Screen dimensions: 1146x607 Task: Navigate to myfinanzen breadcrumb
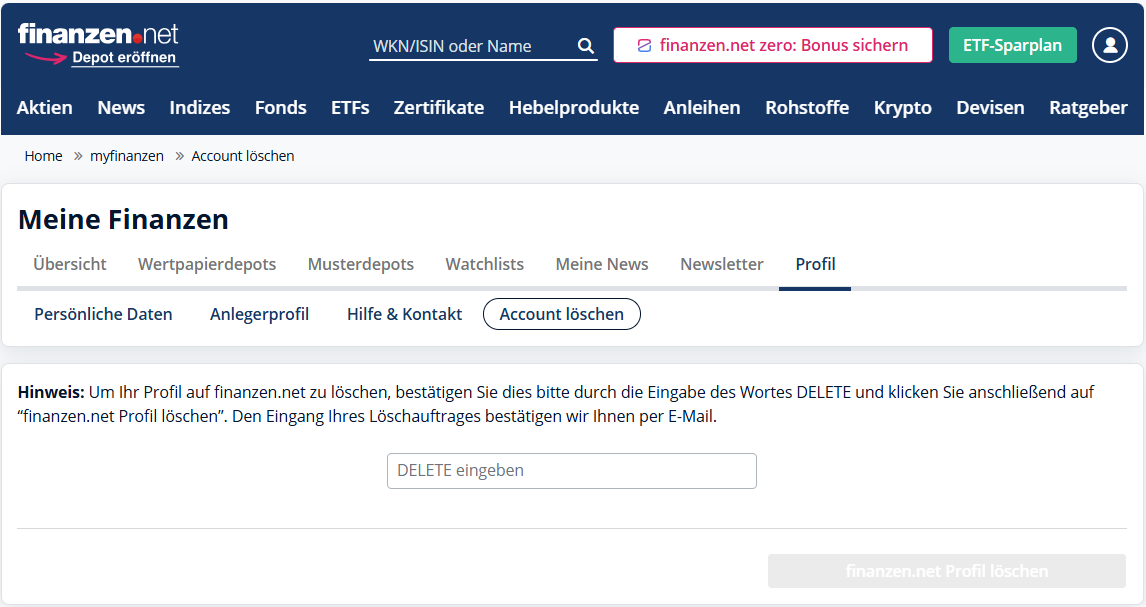[x=127, y=156]
